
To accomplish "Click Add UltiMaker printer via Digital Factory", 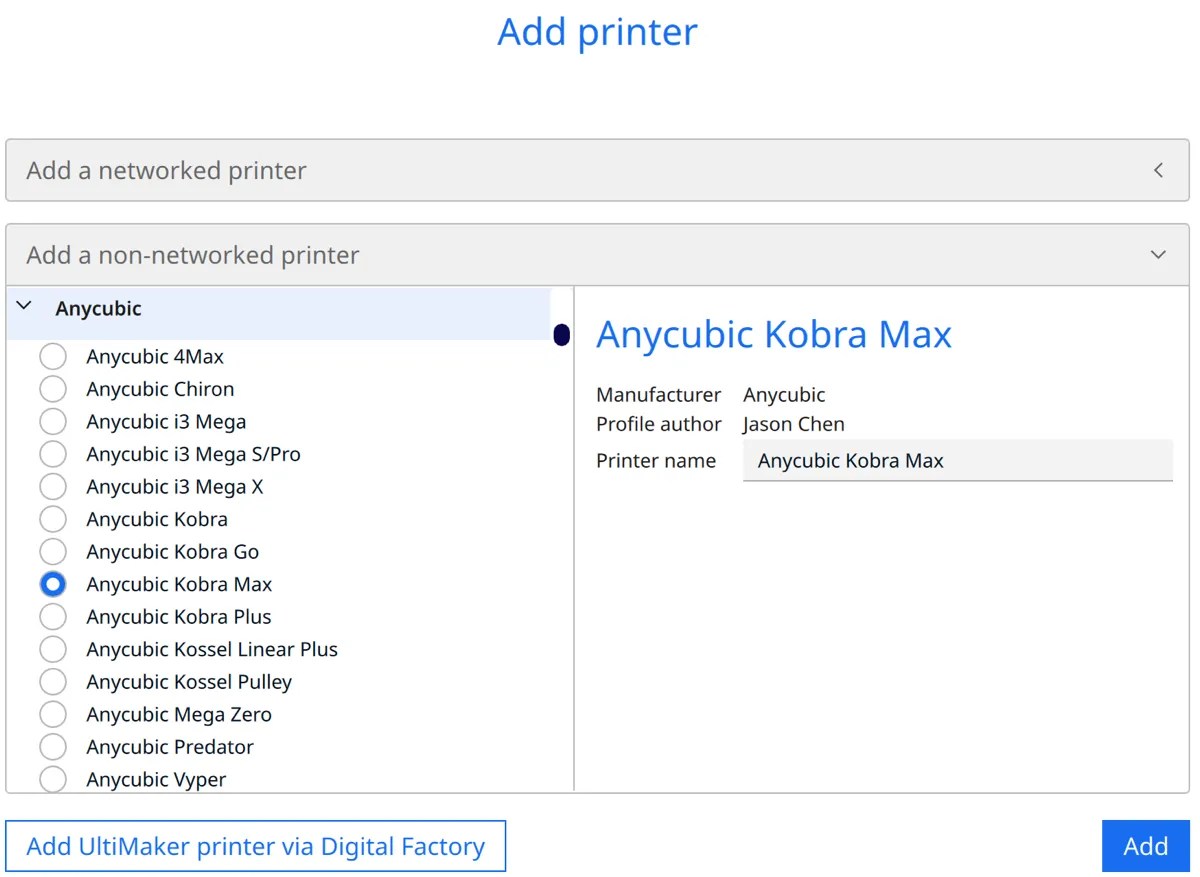I will (256, 846).
